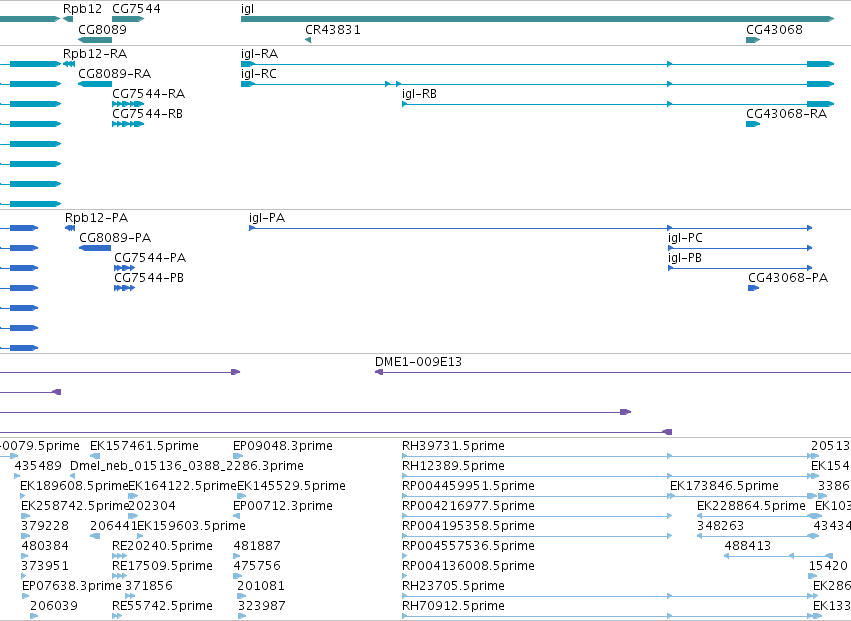Image resolution: width=851 pixels, height=621 pixels.
Task: Select the CG7544 gene label
Action: pos(136,9)
